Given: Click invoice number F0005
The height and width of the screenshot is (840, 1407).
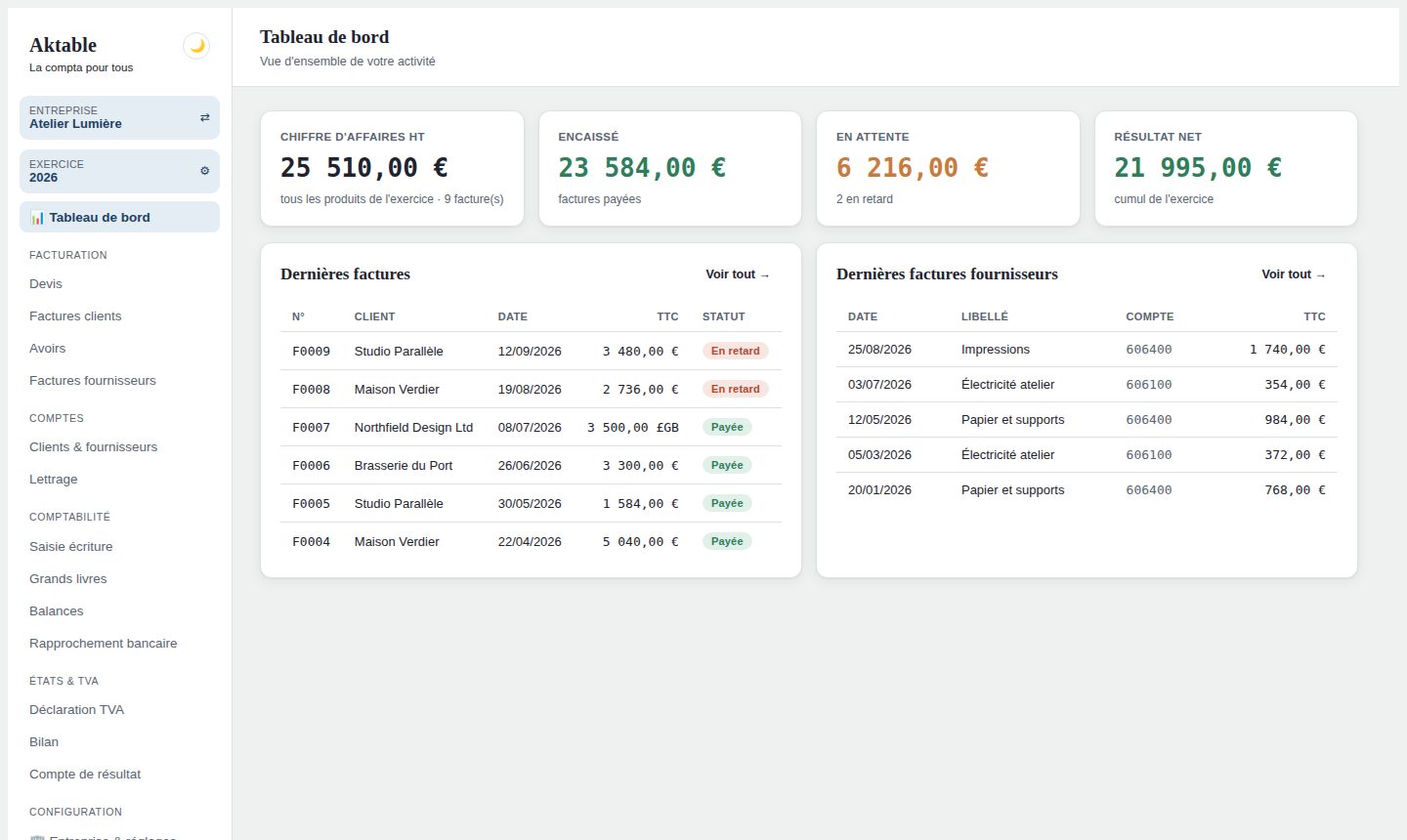Looking at the screenshot, I should tap(311, 503).
